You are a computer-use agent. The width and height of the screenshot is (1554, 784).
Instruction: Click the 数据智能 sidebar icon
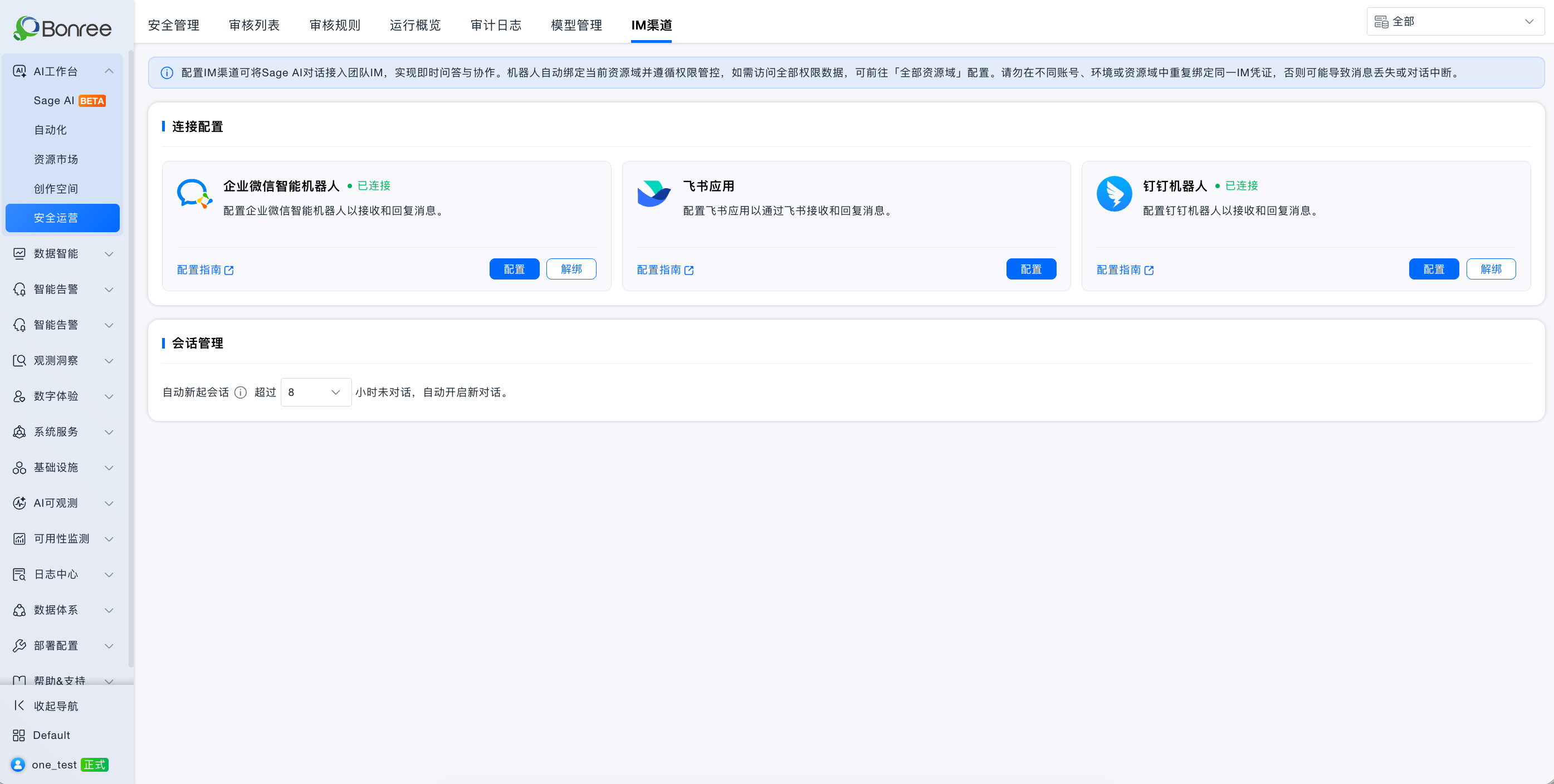19,254
